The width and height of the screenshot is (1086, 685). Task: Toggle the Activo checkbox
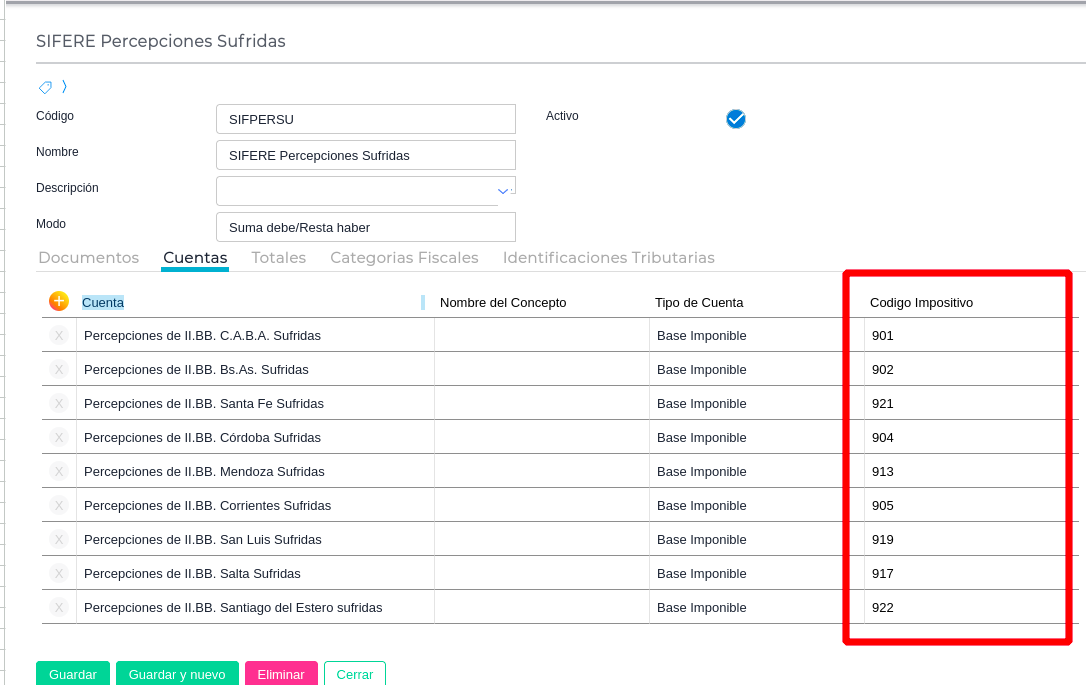[x=736, y=119]
